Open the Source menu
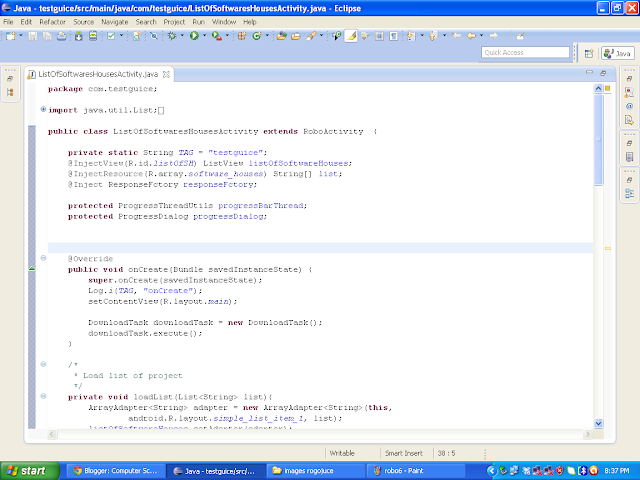This screenshot has width=640, height=480. [84, 22]
